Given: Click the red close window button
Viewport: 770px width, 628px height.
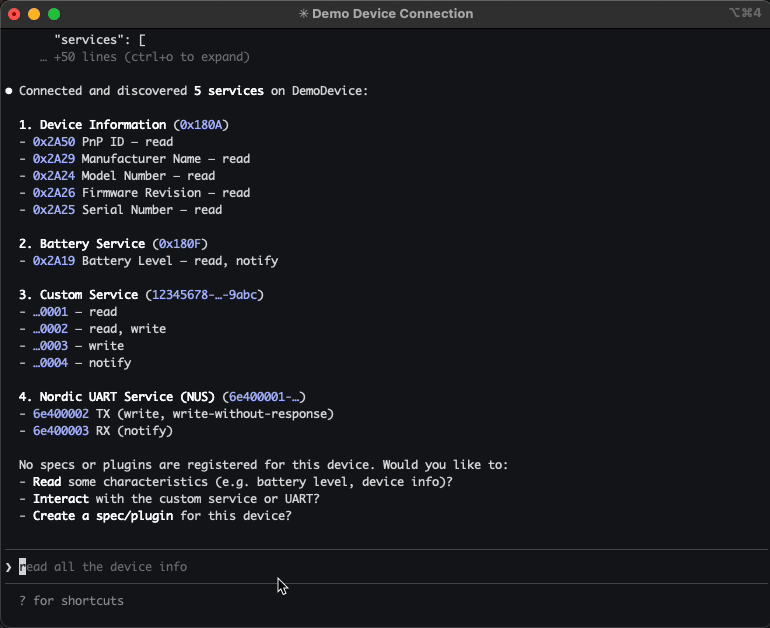Looking at the screenshot, I should coord(14,14).
